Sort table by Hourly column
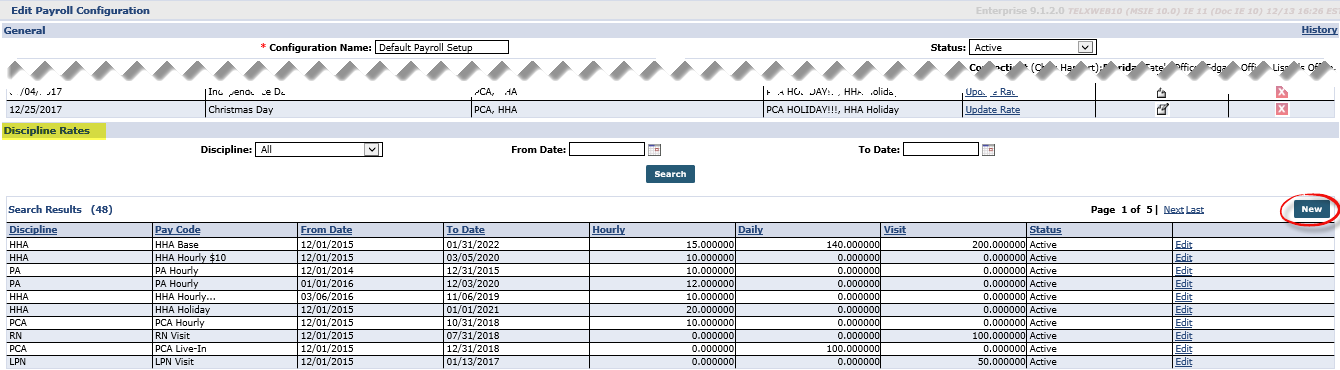Screen dimensions: 1340x370 [x=609, y=230]
